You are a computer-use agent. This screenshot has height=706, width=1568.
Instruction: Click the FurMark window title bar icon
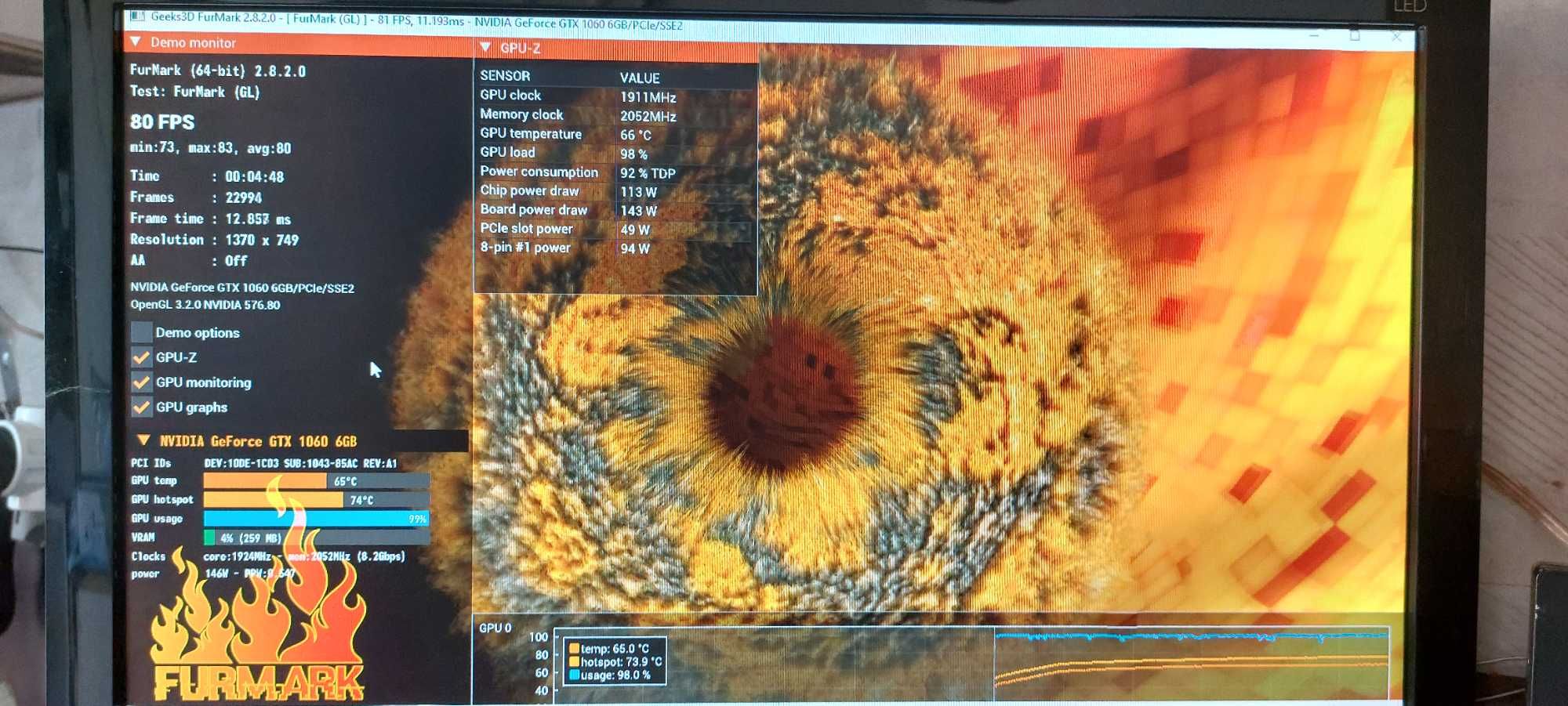tap(137, 16)
